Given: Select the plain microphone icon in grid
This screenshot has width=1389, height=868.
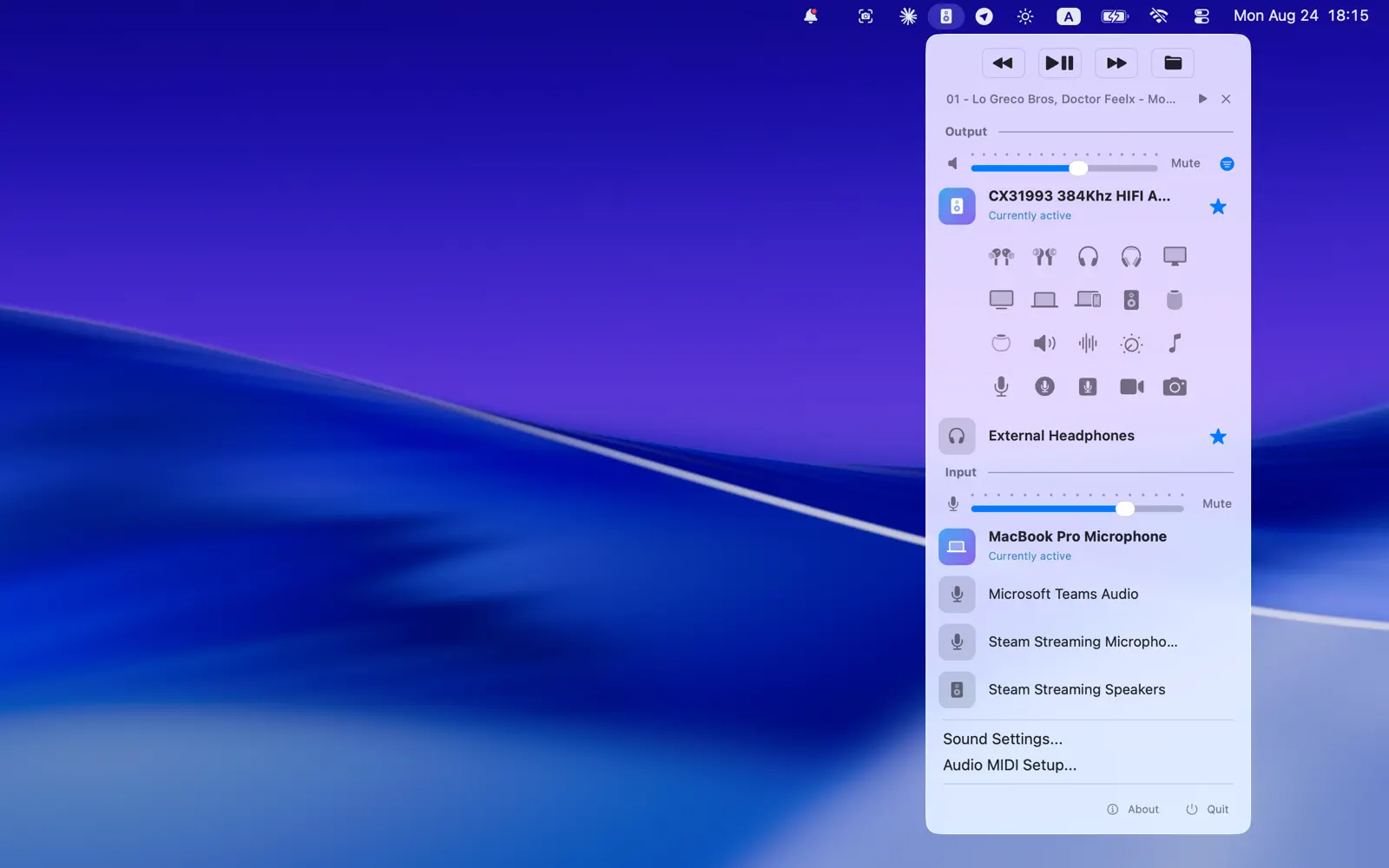Looking at the screenshot, I should coord(1001,387).
